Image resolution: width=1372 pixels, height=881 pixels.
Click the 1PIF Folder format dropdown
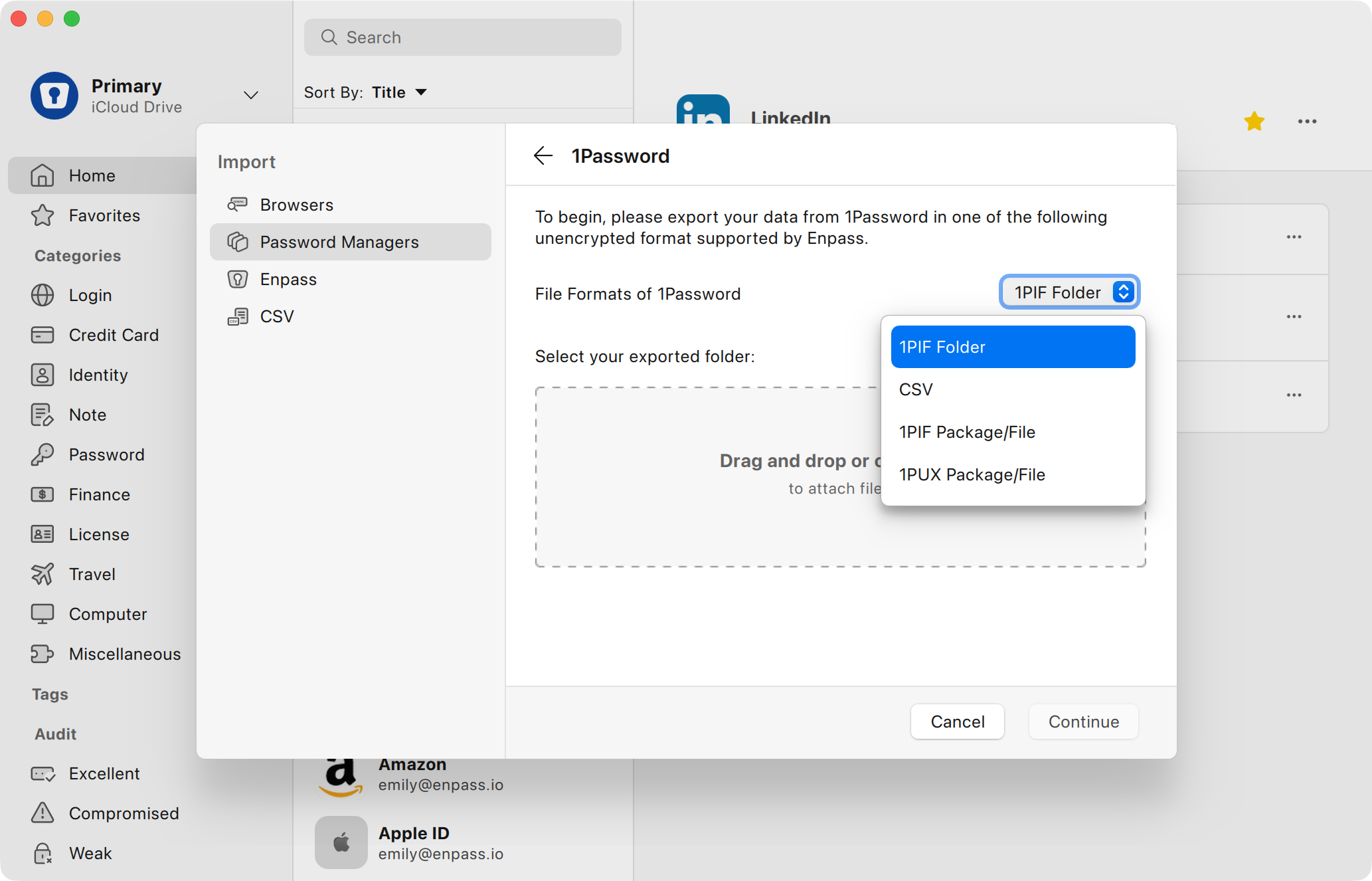1069,292
